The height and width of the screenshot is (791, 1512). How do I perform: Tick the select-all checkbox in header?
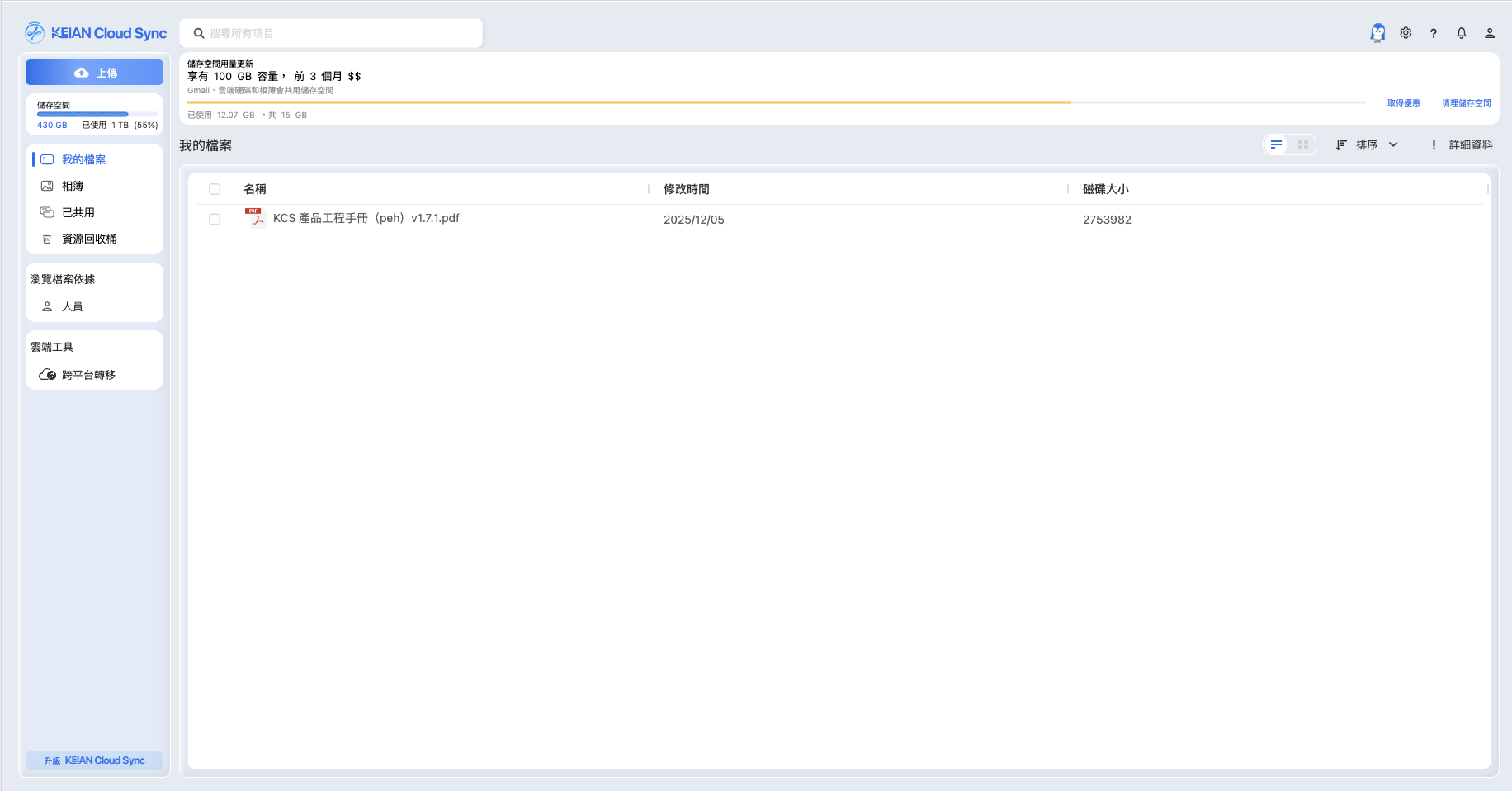click(x=215, y=189)
